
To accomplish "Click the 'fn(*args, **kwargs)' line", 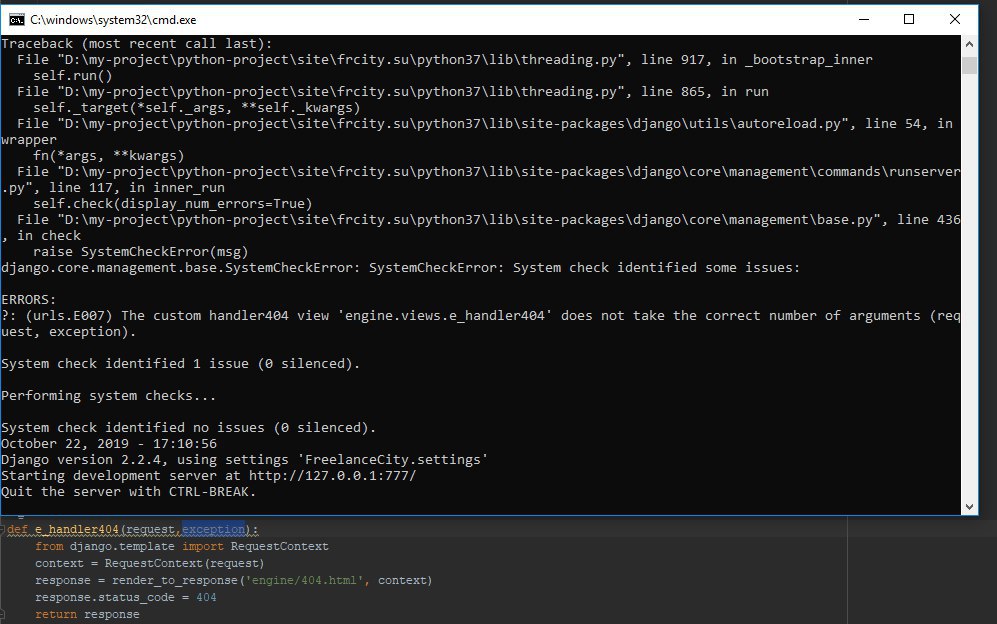I will pyautogui.click(x=109, y=155).
